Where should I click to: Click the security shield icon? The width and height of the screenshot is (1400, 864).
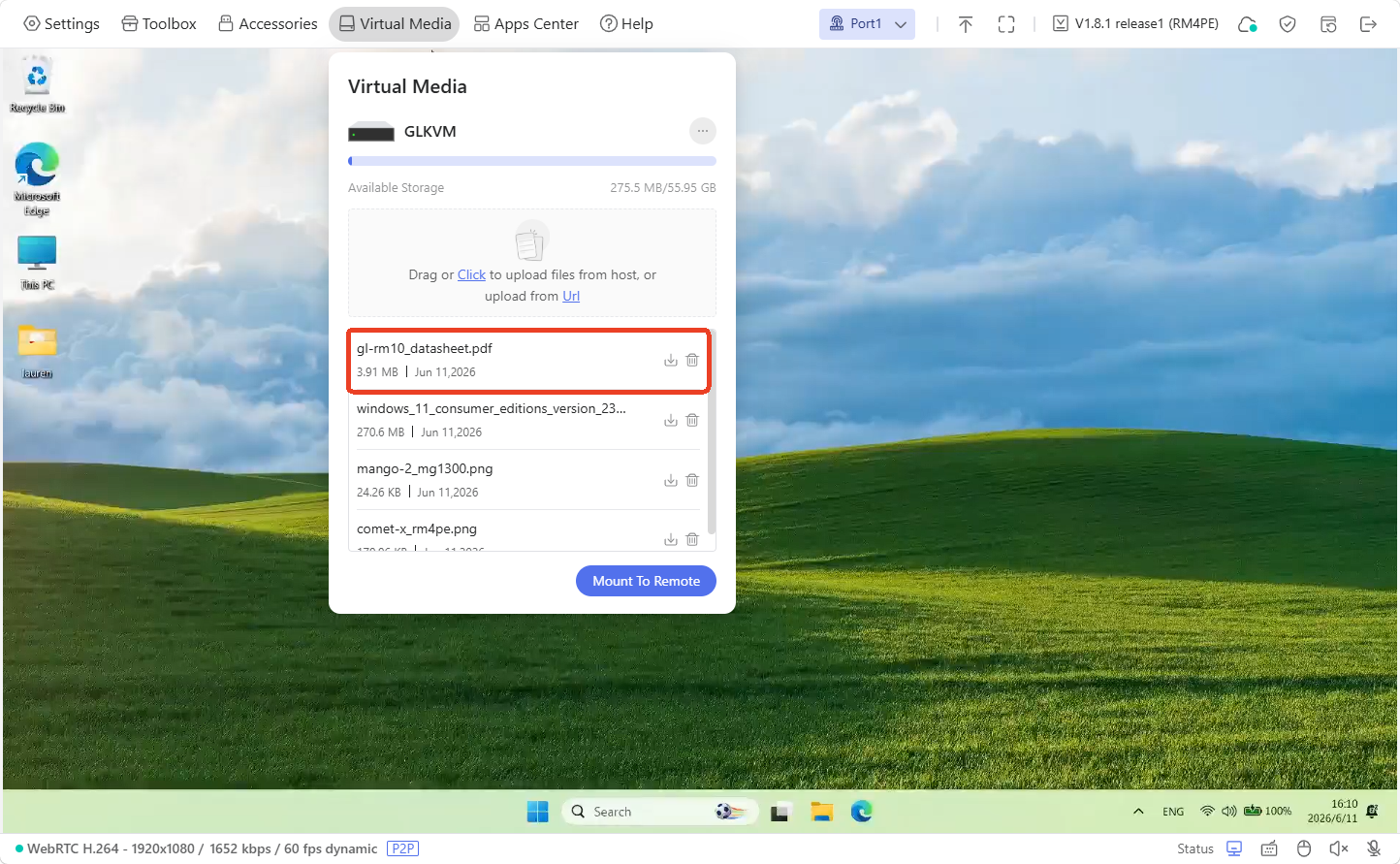tap(1288, 24)
